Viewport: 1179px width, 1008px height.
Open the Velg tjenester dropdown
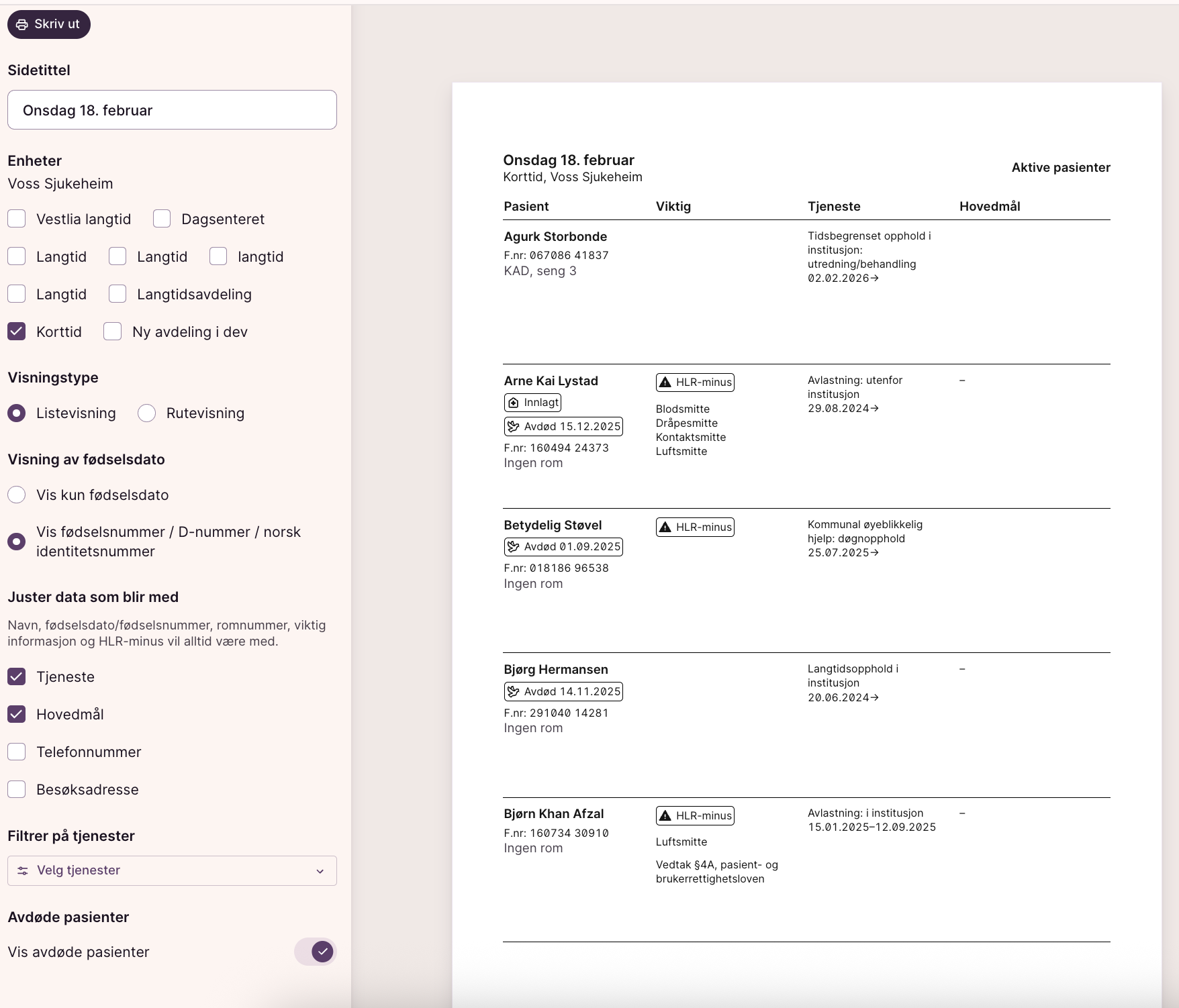[x=172, y=870]
